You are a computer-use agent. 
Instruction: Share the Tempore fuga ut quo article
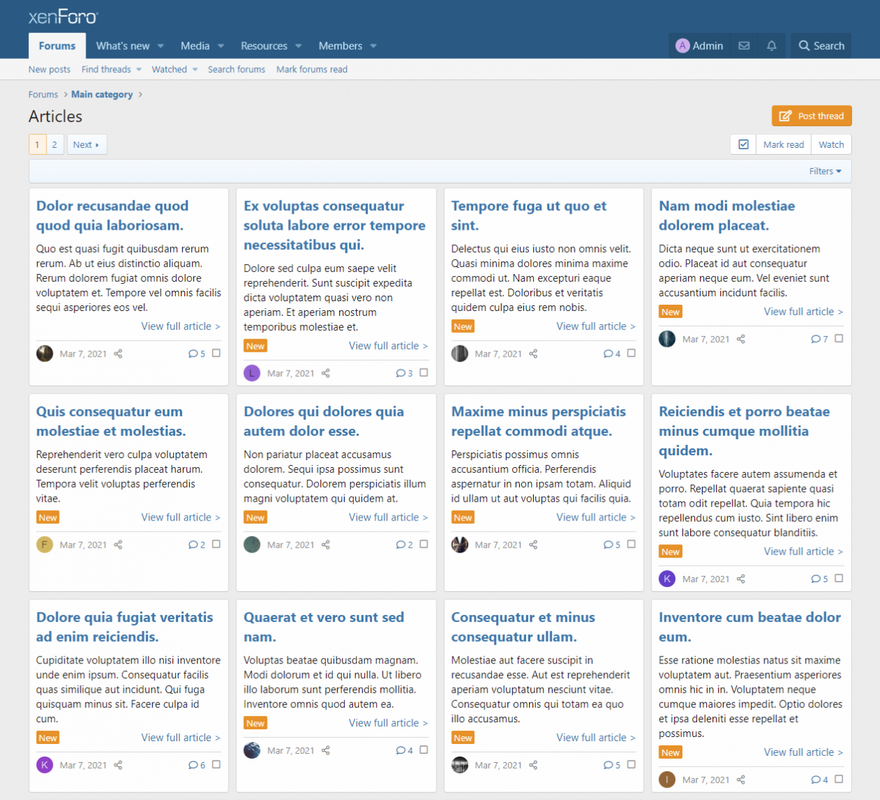533,354
